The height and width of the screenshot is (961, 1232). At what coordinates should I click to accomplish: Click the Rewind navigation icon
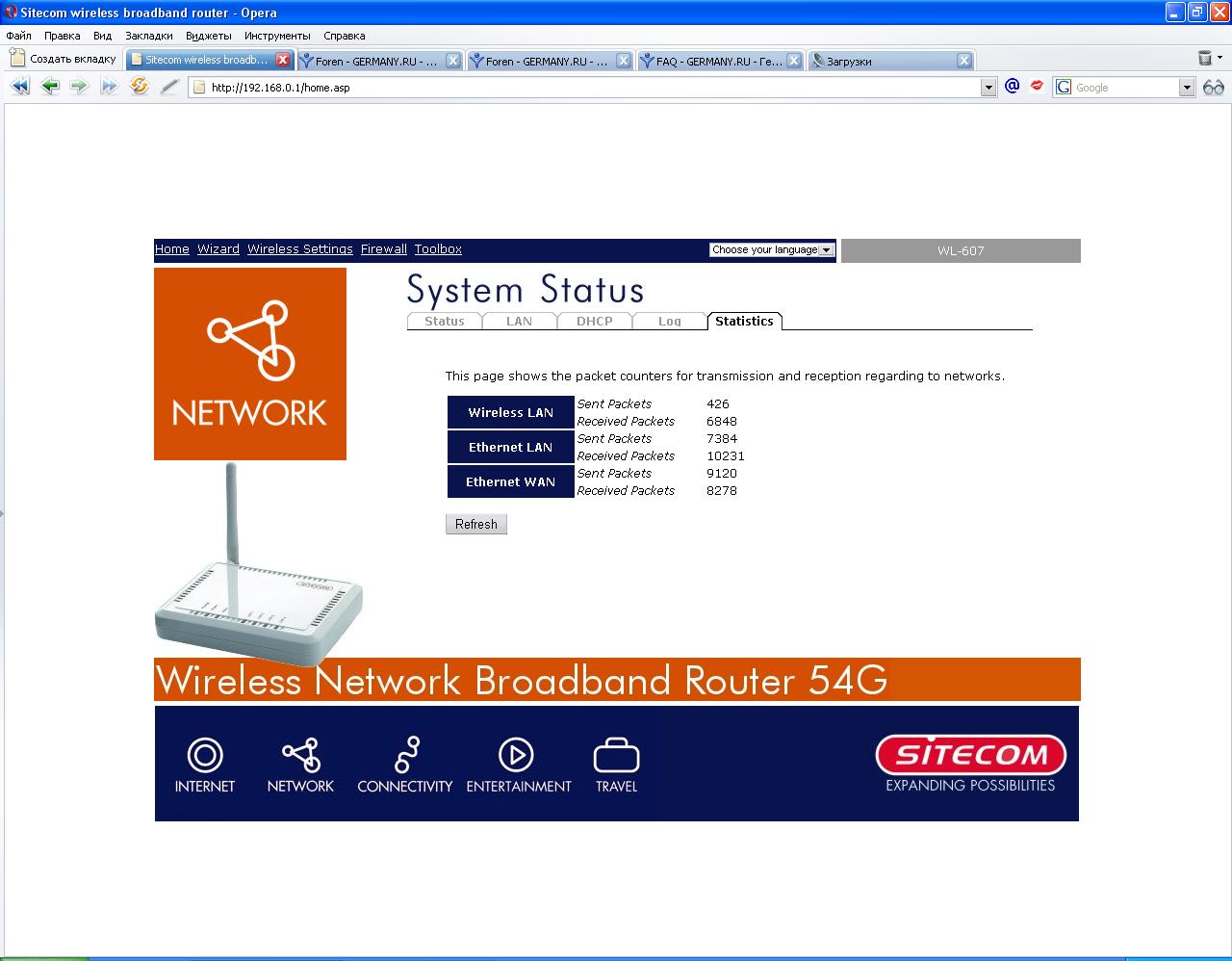coord(19,87)
